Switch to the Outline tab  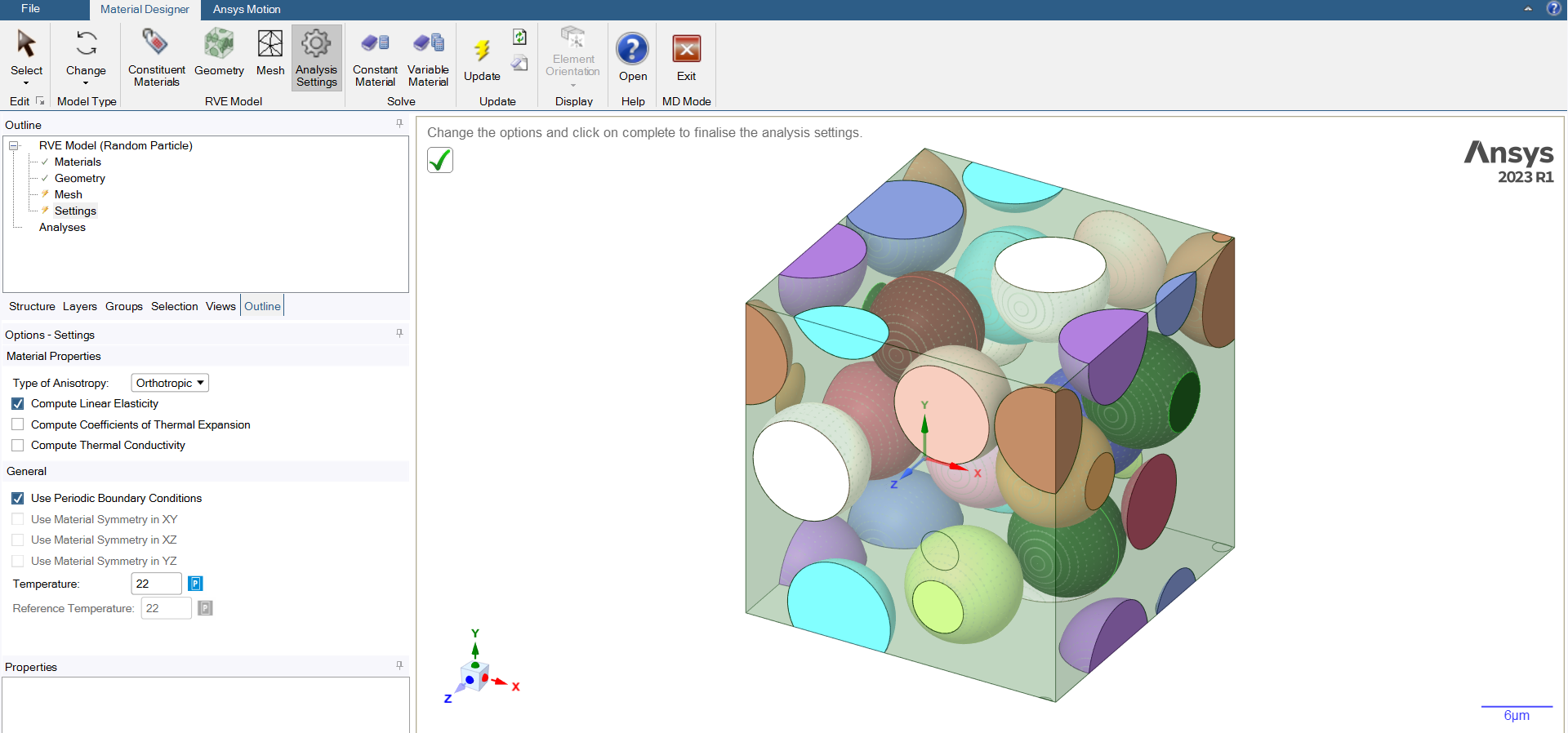(x=262, y=307)
